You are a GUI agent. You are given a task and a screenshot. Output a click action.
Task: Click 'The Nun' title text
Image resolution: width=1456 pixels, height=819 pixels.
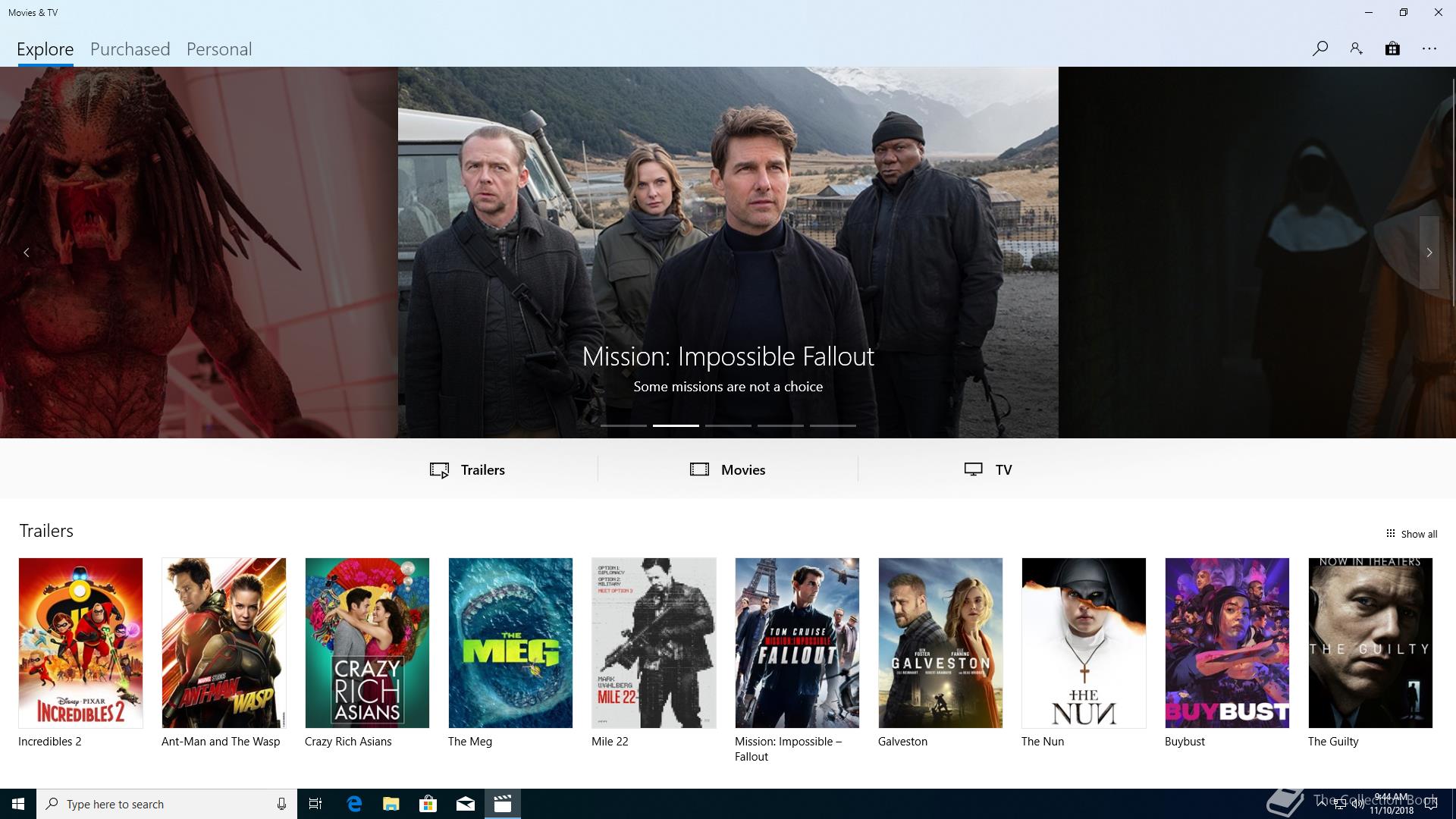click(x=1043, y=742)
